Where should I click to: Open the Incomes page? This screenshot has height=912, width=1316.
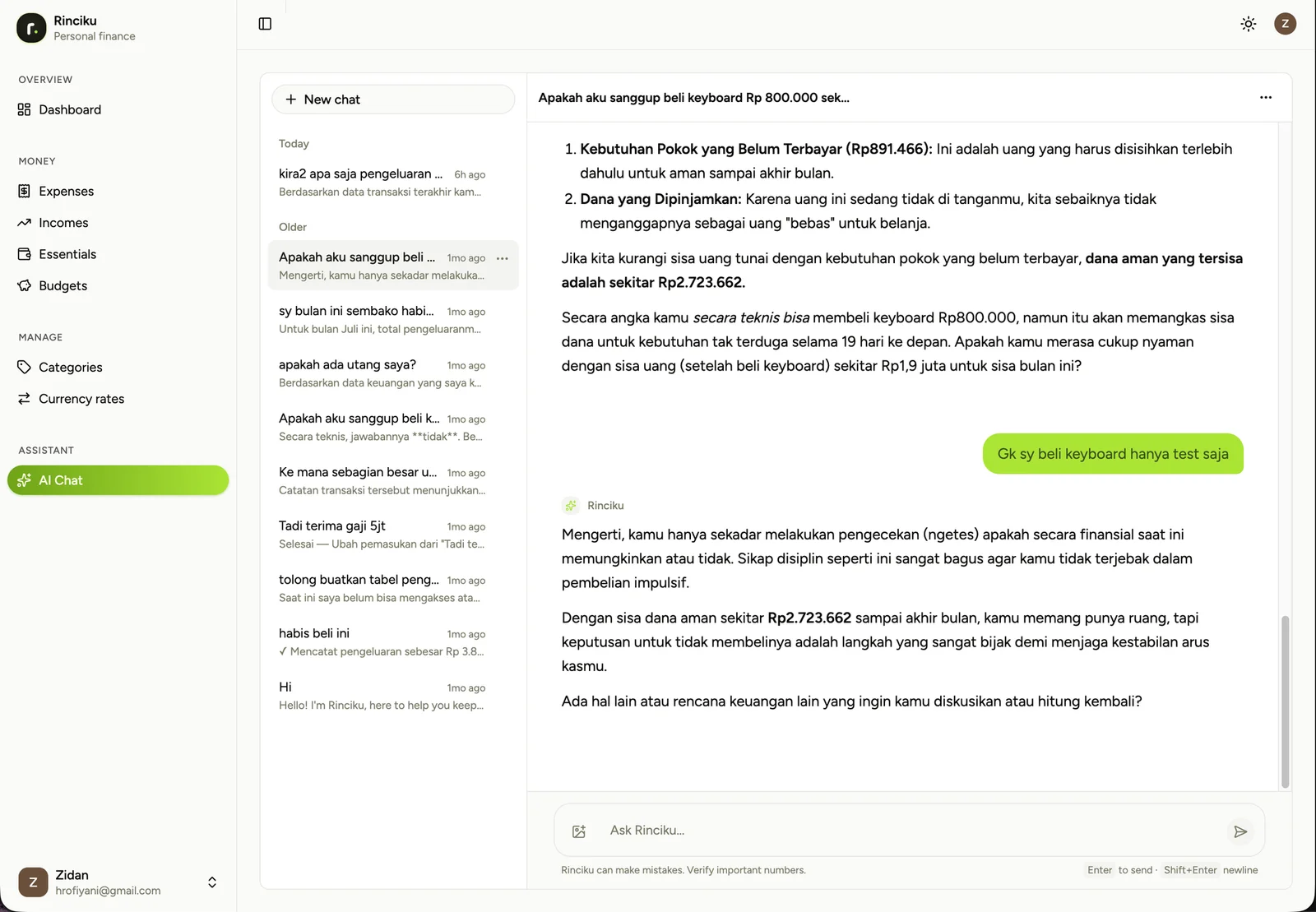pos(118,223)
